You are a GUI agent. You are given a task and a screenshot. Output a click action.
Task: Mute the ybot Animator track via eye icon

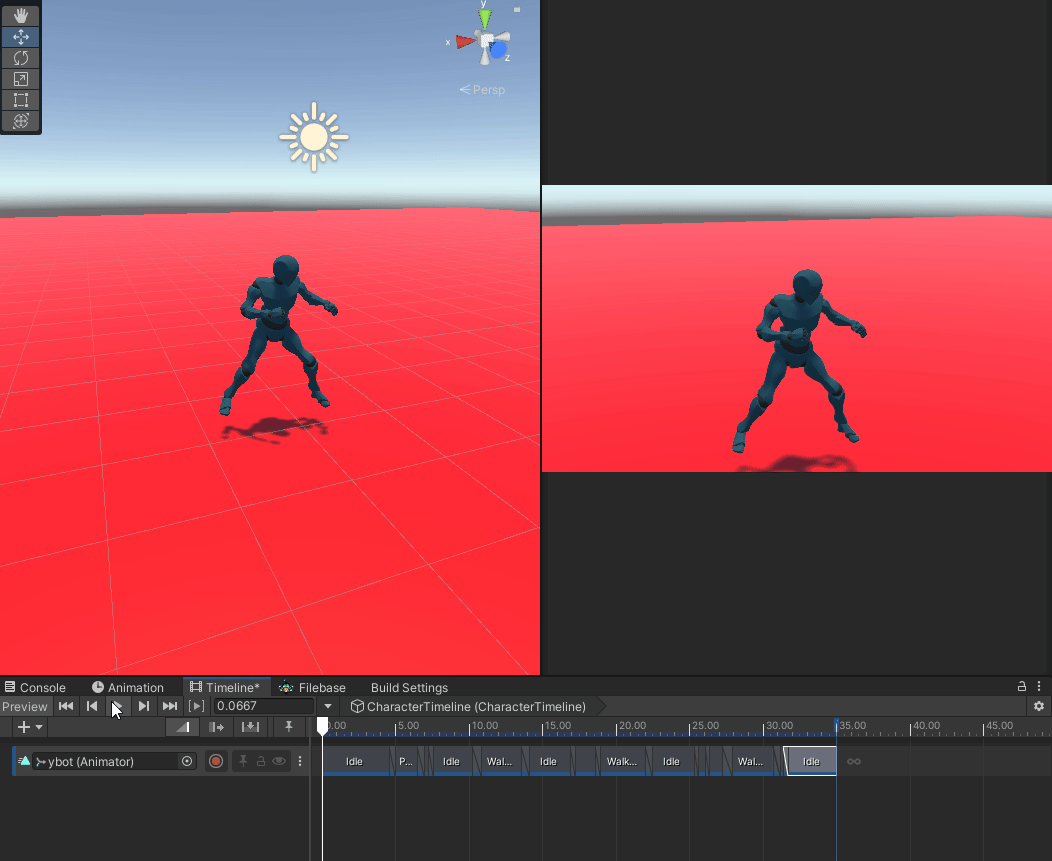click(281, 761)
